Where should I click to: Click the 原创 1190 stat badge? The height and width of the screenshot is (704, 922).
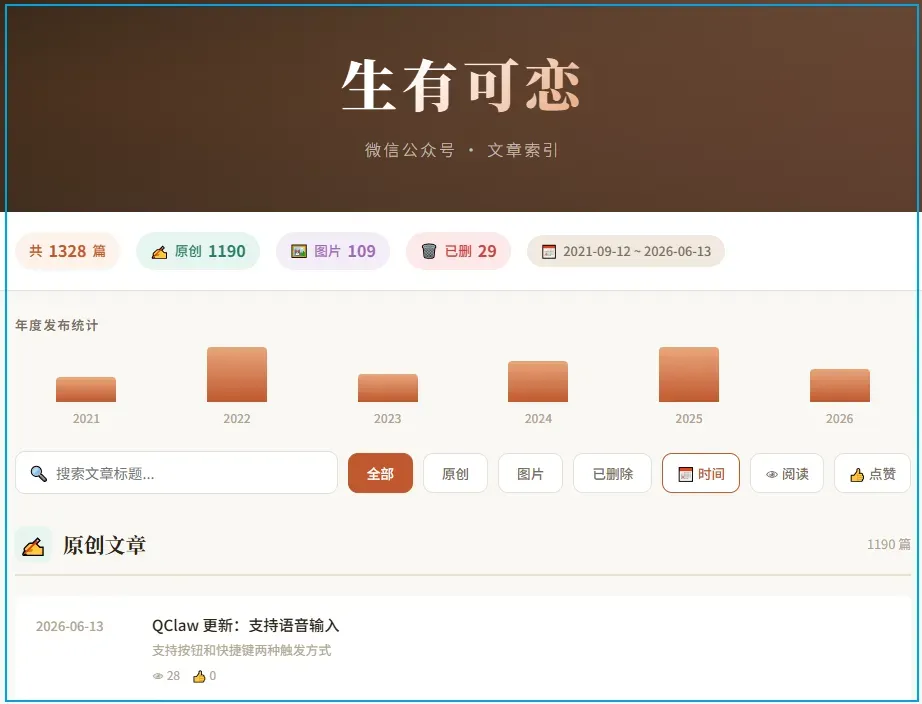coord(198,251)
